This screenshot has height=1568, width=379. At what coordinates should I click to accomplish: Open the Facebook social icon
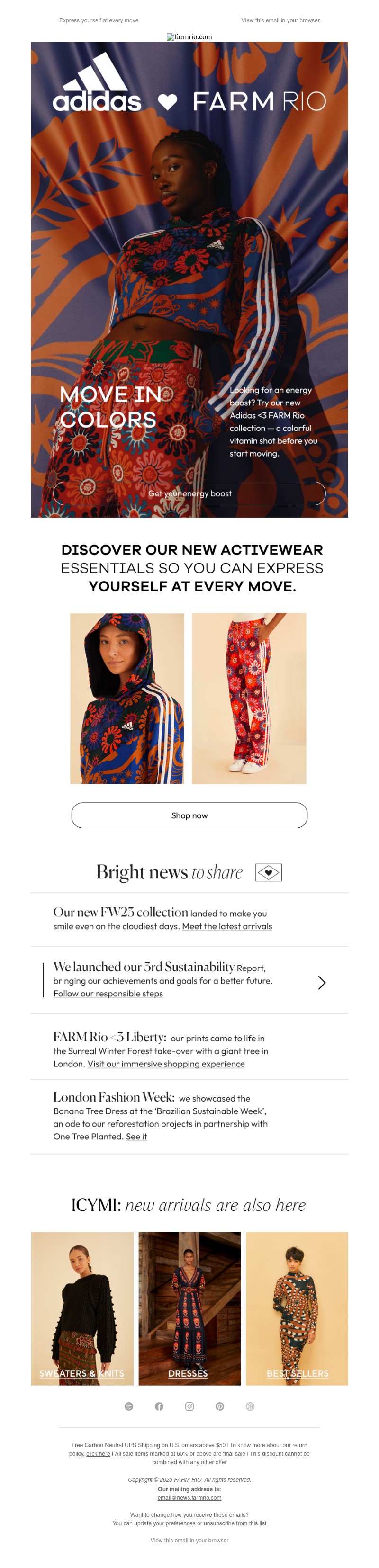159,1406
